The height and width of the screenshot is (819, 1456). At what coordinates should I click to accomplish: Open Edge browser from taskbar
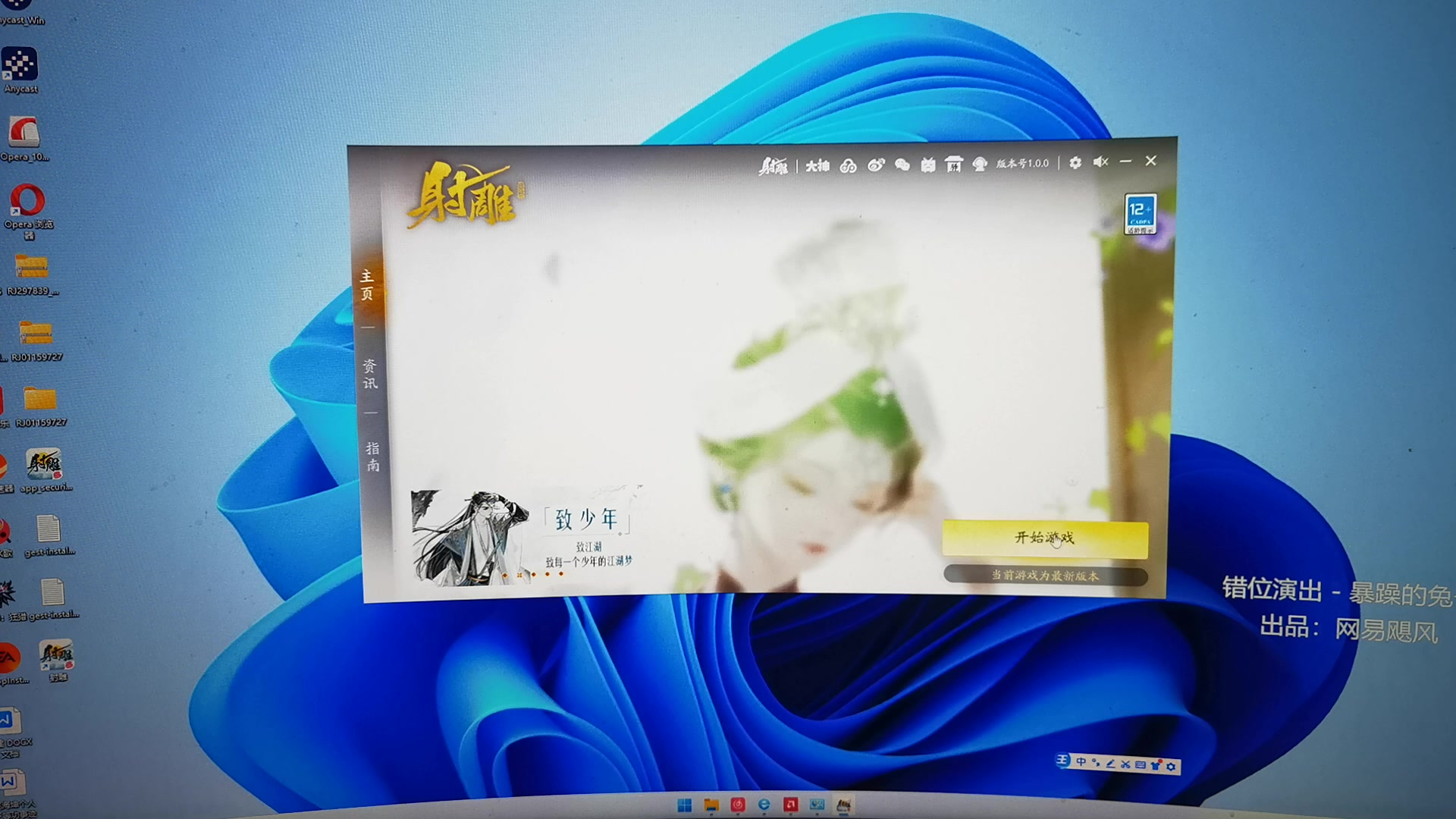(764, 805)
